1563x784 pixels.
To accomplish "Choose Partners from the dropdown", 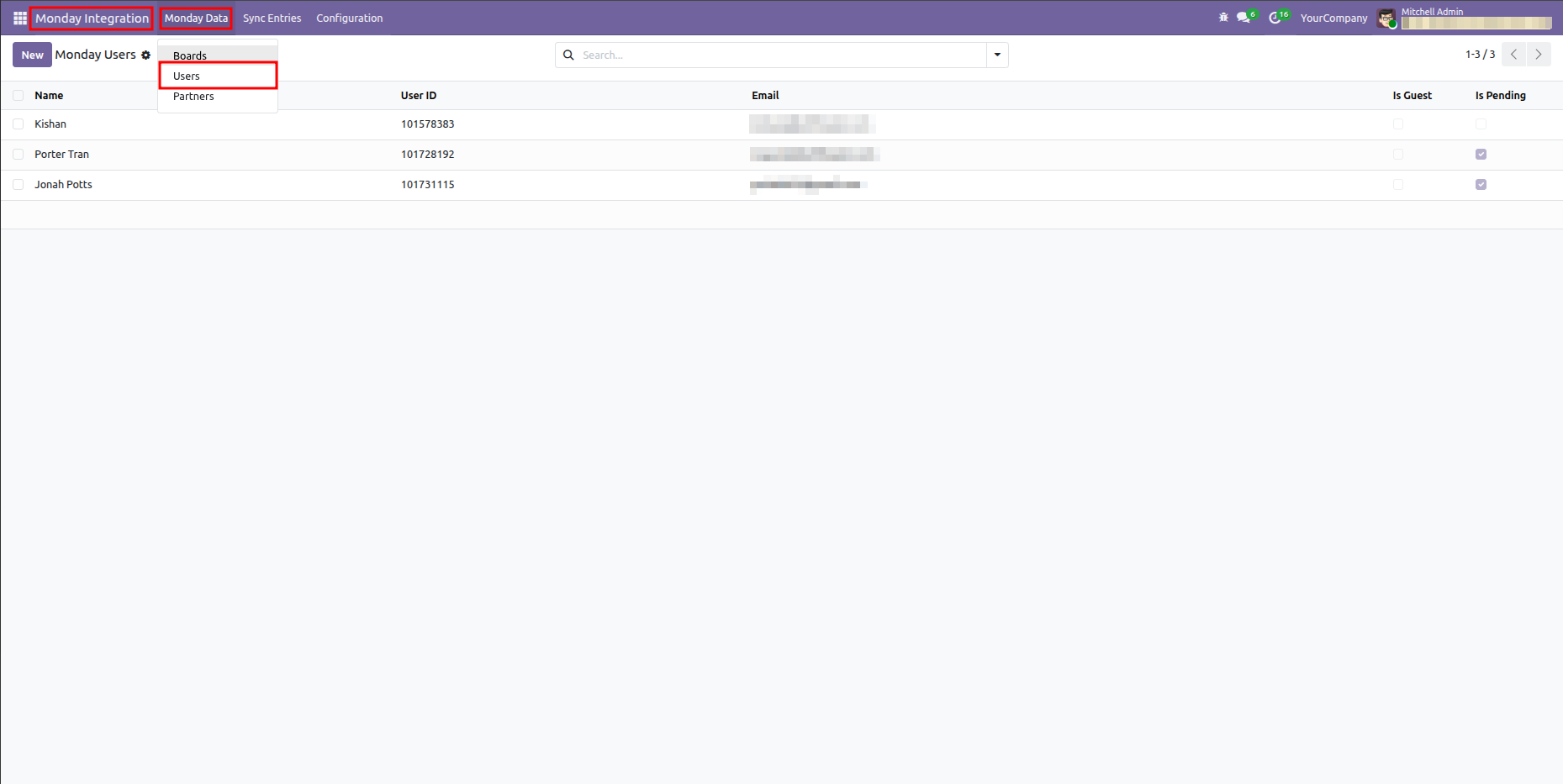I will point(218,97).
